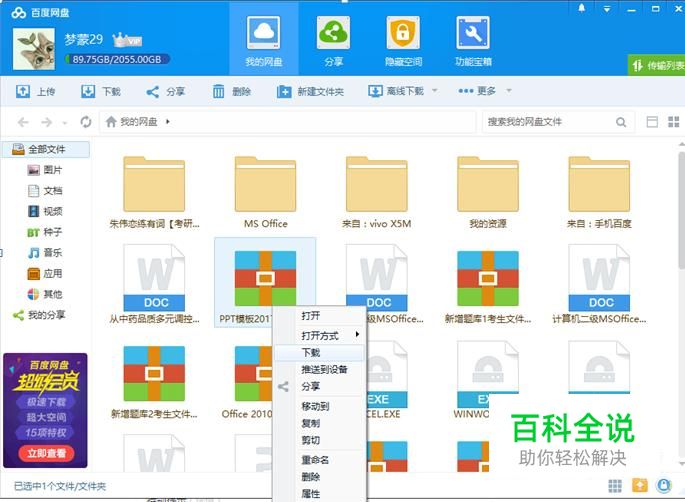
Task: Choose 删除 in the context menu
Action: (319, 477)
